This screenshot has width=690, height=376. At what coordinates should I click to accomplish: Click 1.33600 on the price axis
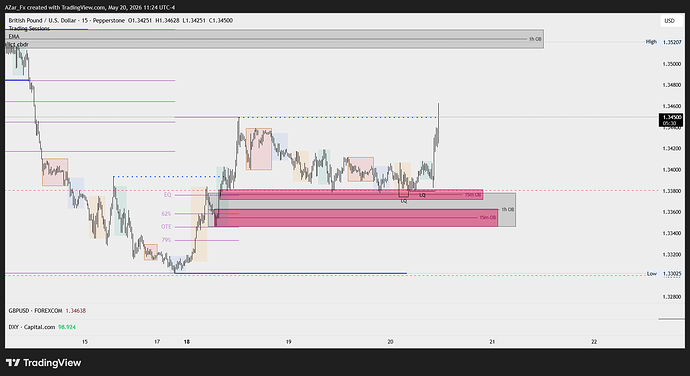pyautogui.click(x=672, y=212)
